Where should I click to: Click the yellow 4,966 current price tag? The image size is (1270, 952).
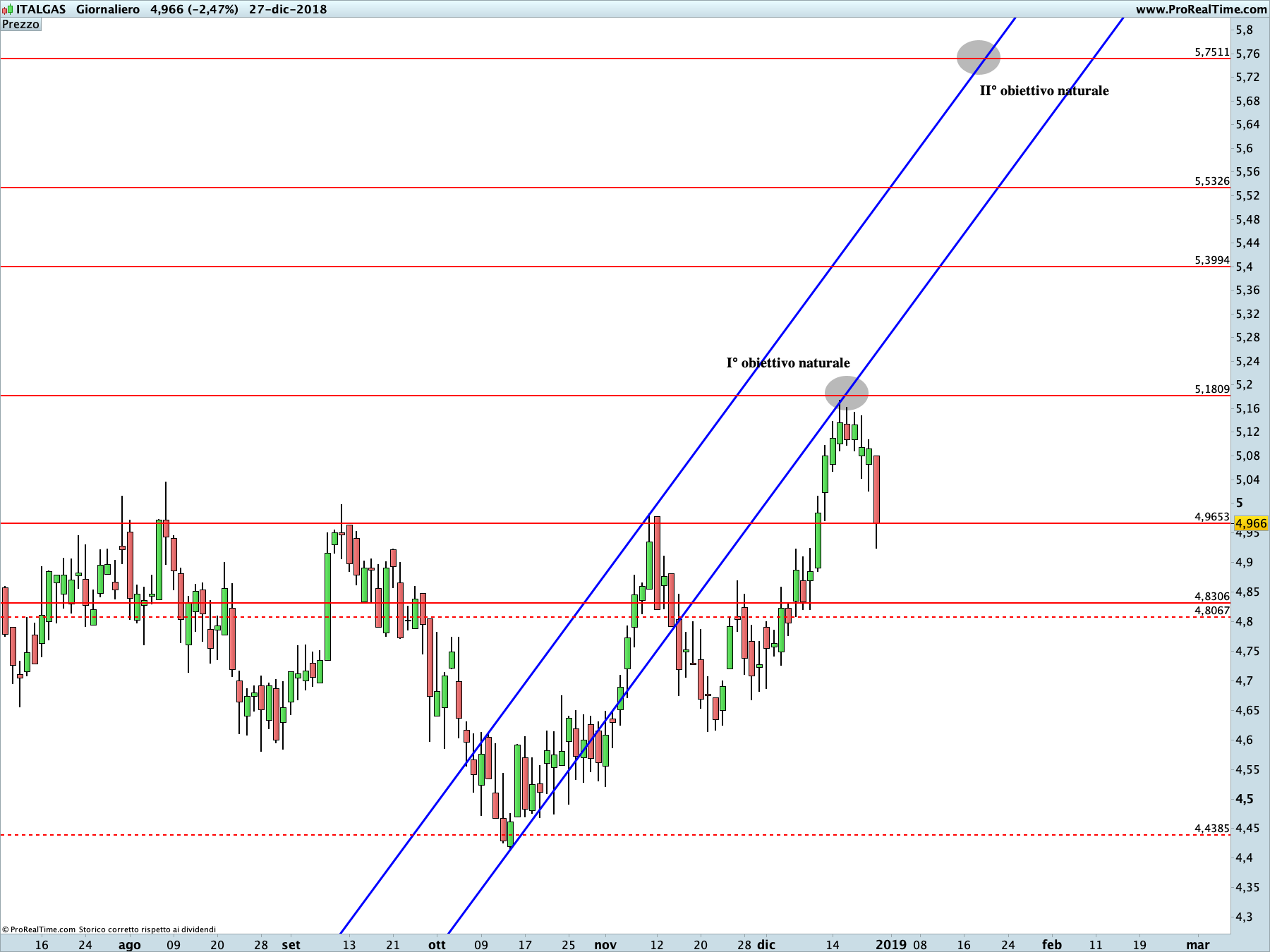click(x=1251, y=523)
